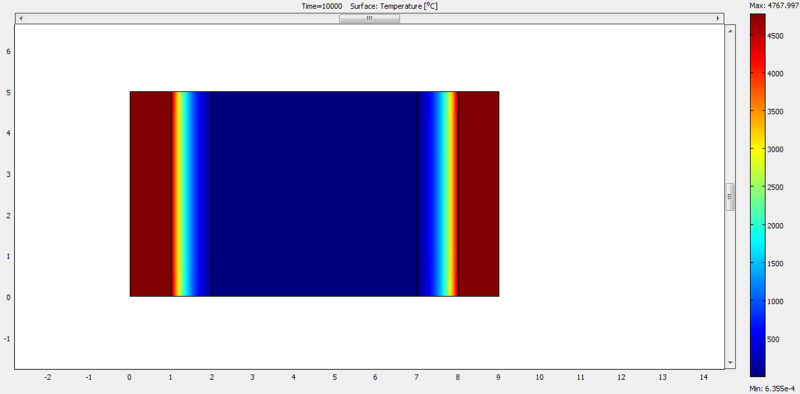Click the right dark red heated region

tap(479, 194)
